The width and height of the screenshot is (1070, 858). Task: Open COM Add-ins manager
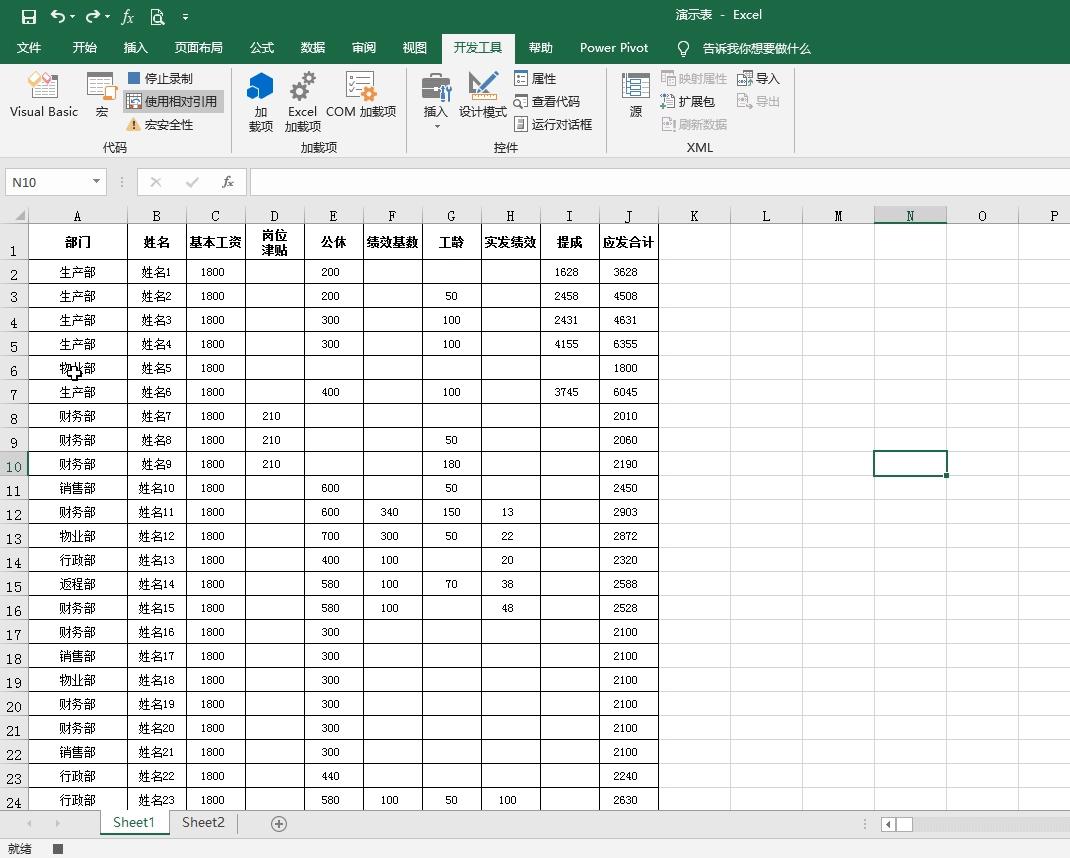(360, 95)
